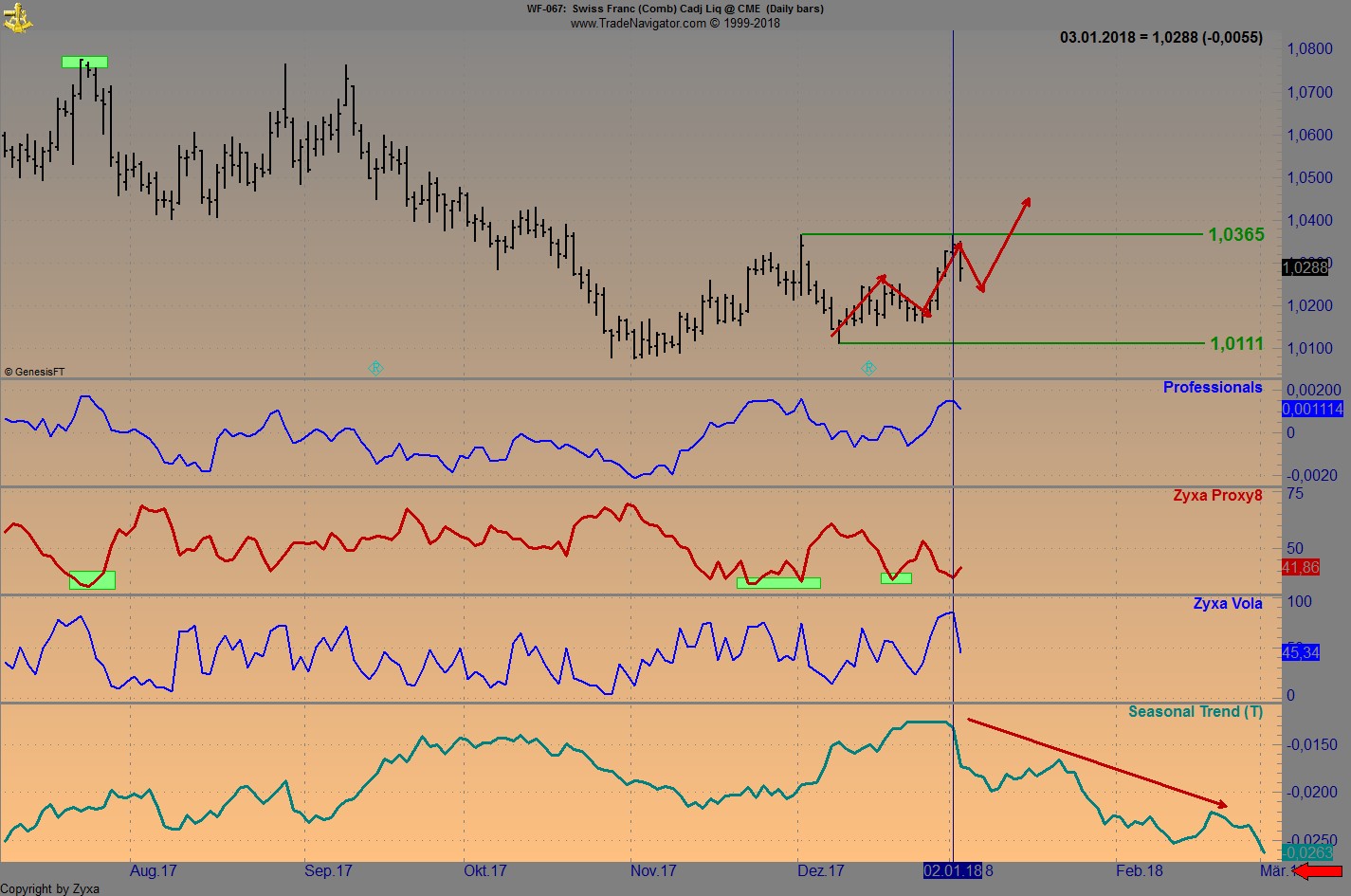Select the right ® diamond marker below the chart
Screen dimensions: 1351x896
click(869, 369)
